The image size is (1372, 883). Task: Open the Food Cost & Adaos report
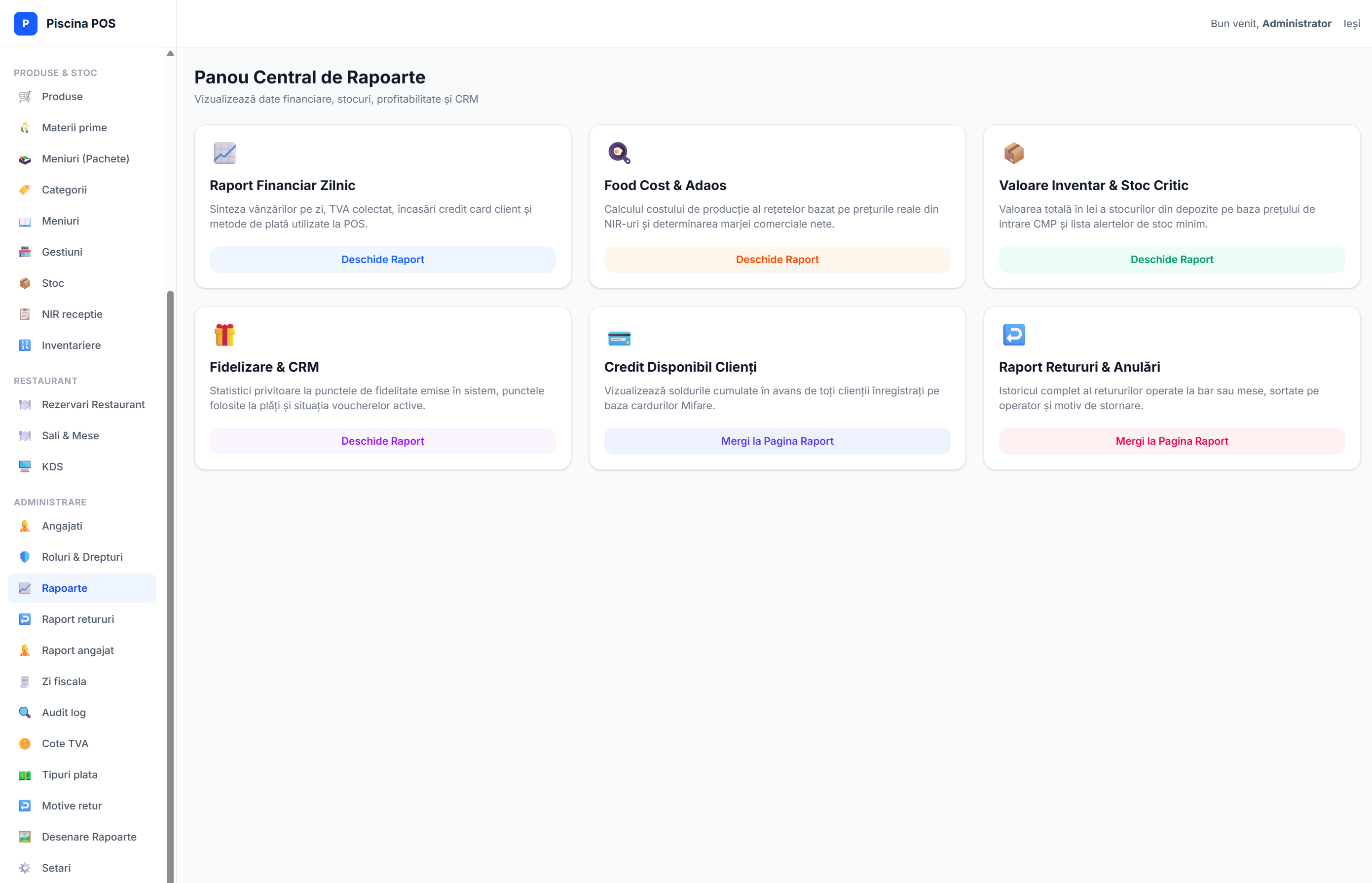777,259
